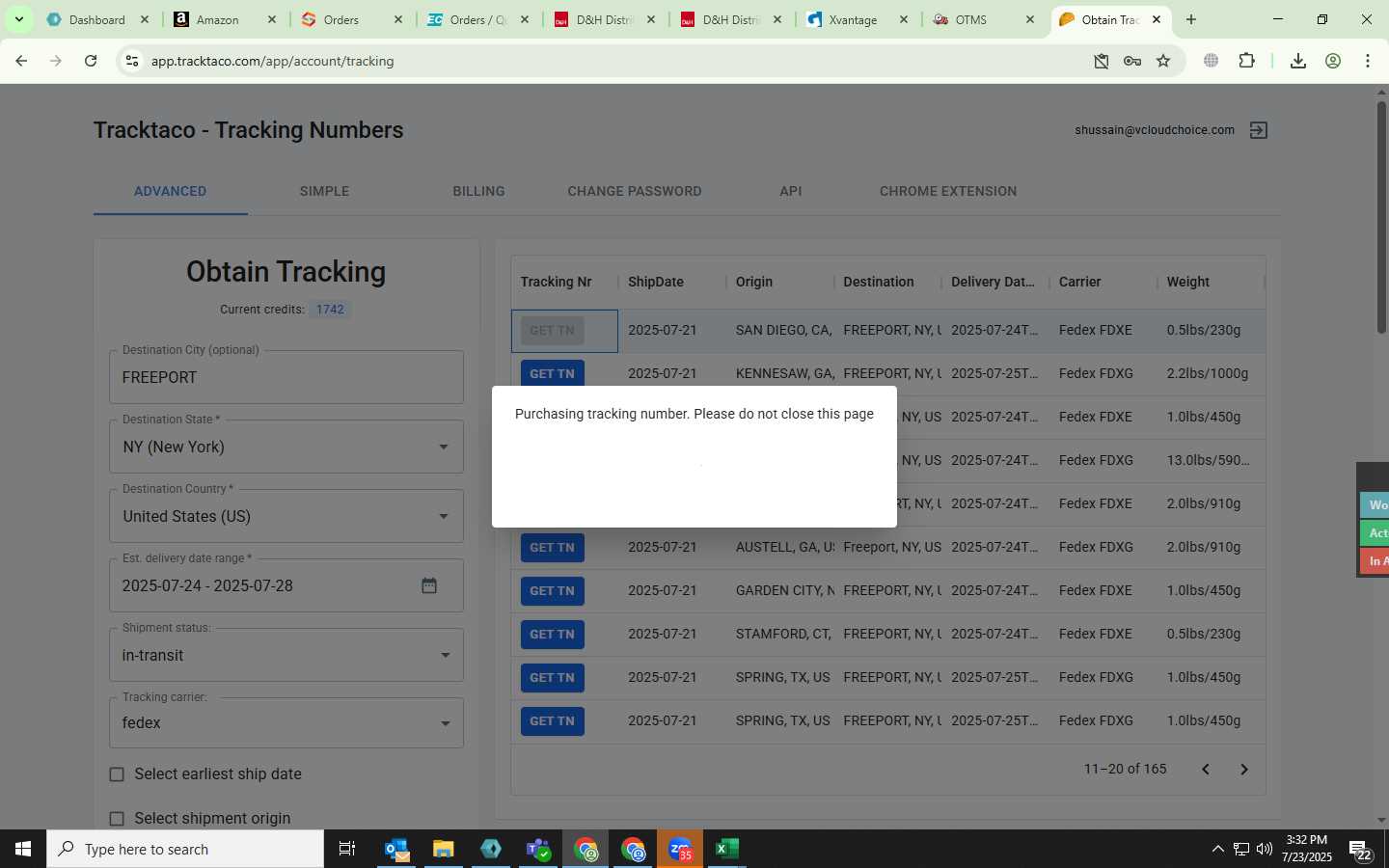Screen dimensions: 1389x868
Task: Switch to the SIMPLE tab
Action: [324, 191]
